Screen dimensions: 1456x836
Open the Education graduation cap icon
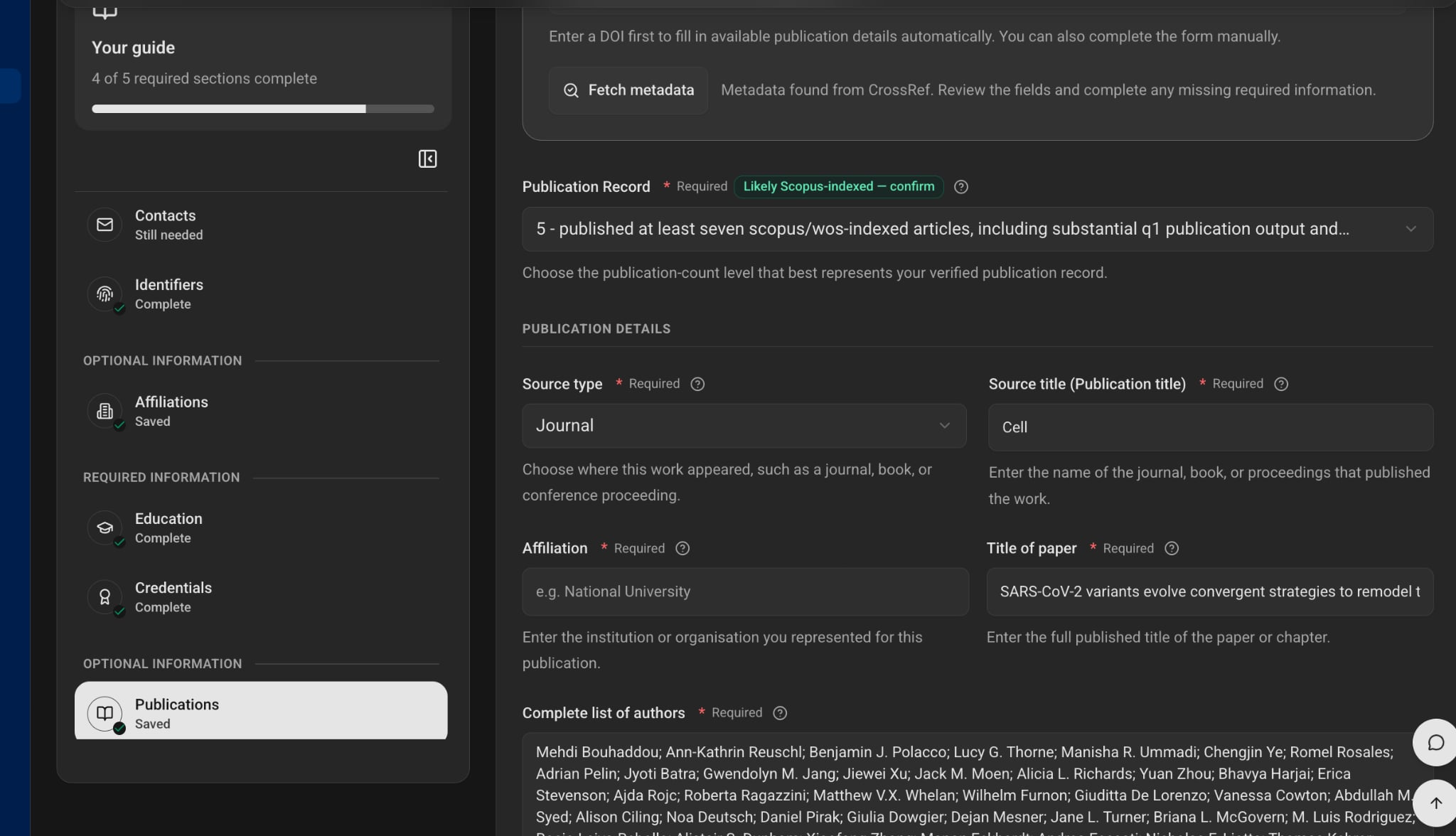pyautogui.click(x=105, y=527)
